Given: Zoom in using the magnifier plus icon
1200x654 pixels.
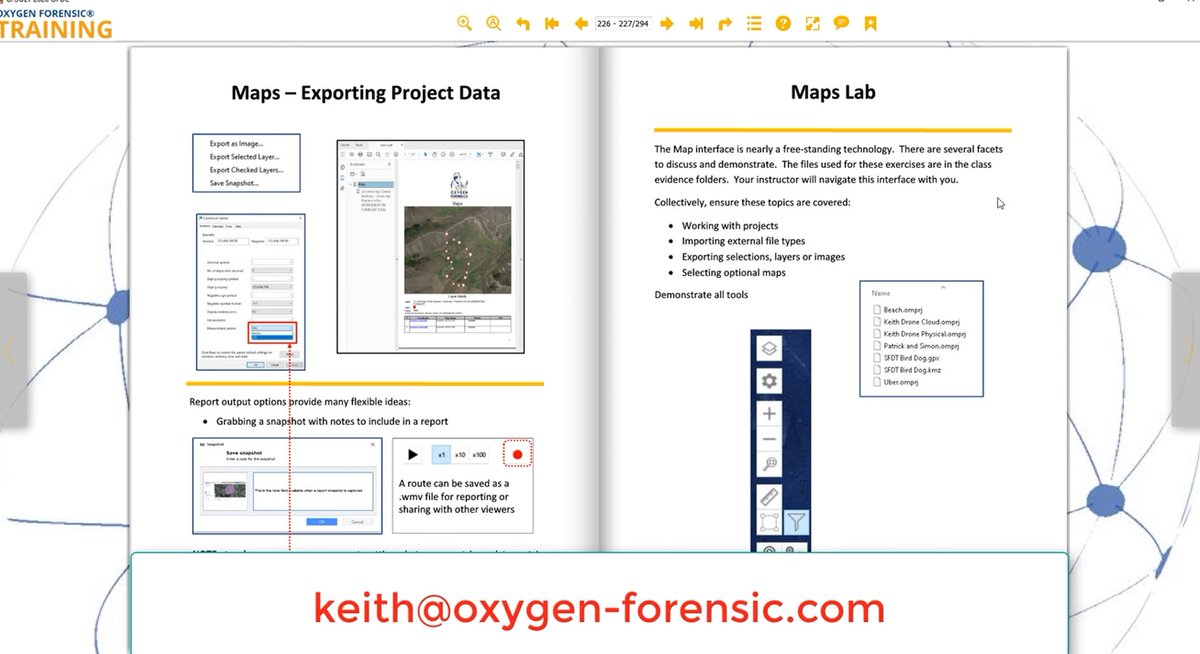Looking at the screenshot, I should [464, 23].
